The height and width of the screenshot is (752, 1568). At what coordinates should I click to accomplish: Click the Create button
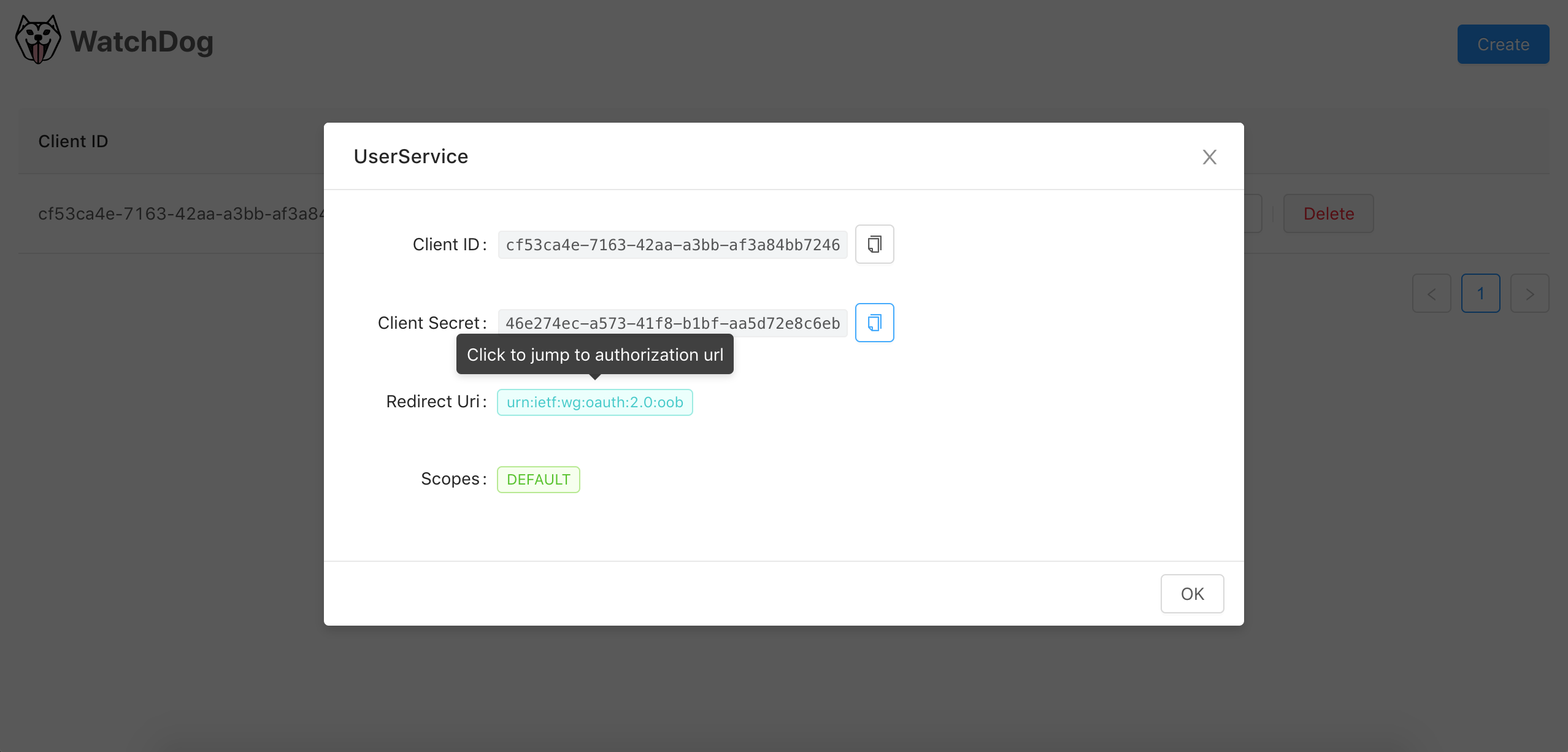(x=1503, y=44)
